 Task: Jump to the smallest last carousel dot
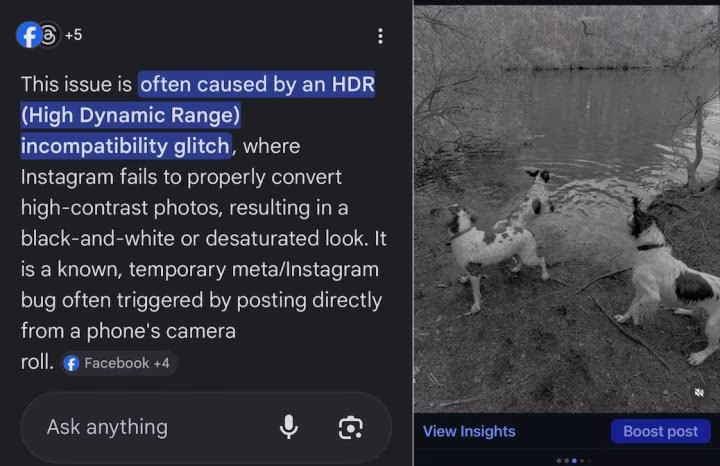(x=589, y=460)
